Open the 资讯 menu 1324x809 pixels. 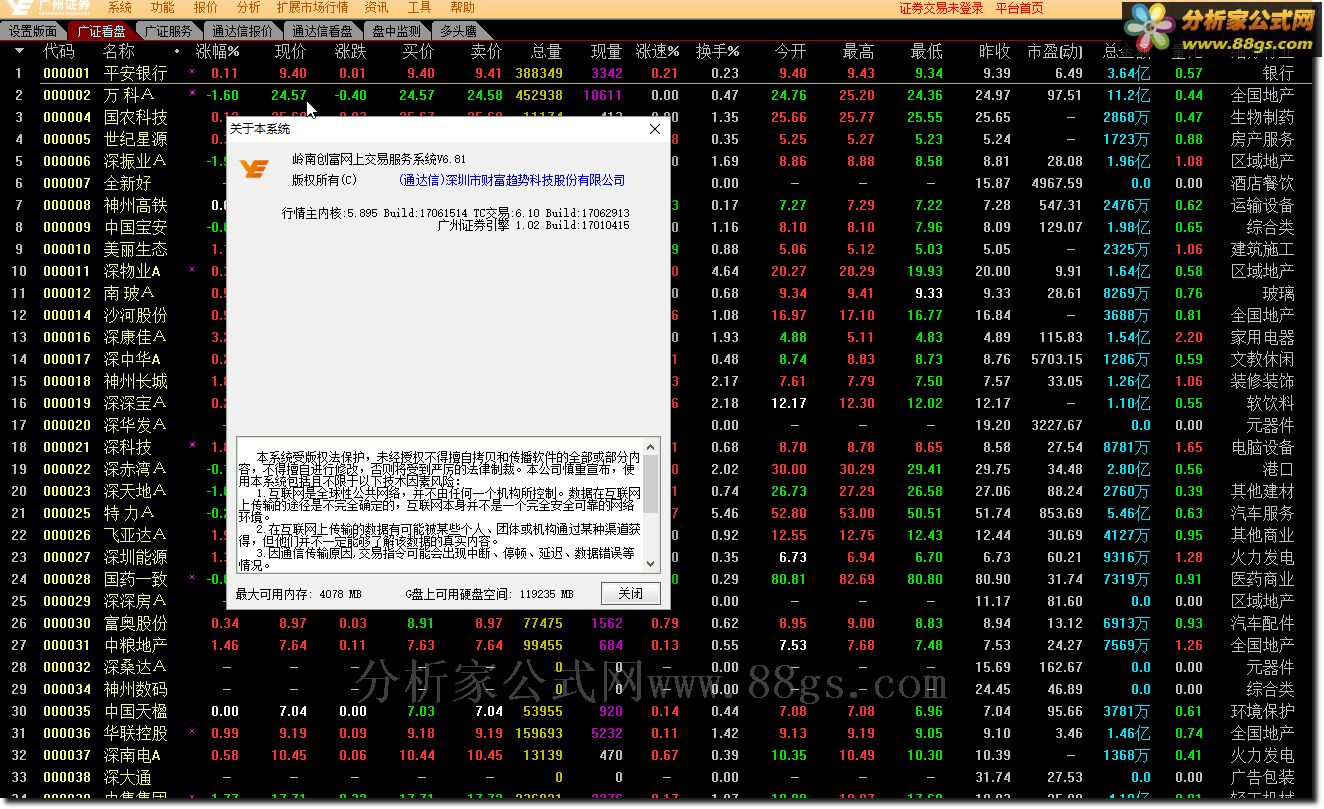376,8
